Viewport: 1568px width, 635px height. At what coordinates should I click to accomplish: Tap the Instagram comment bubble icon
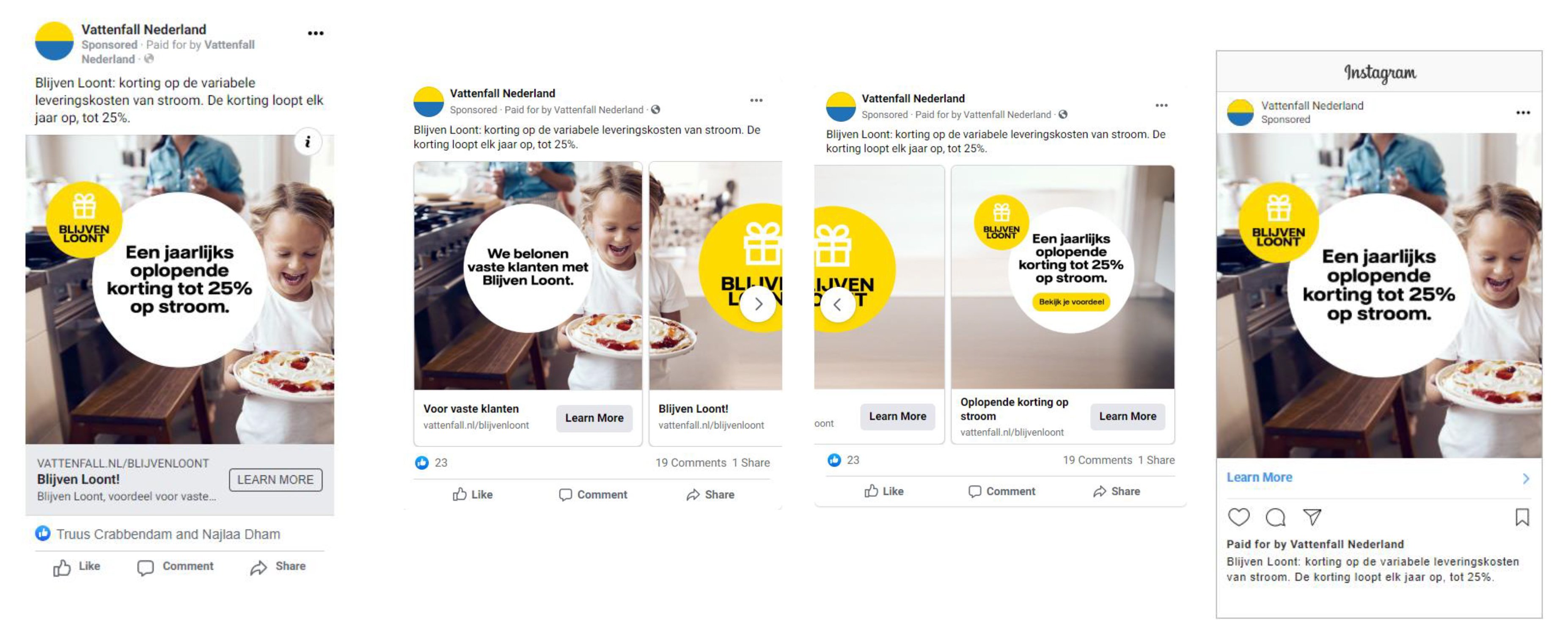click(x=1275, y=517)
